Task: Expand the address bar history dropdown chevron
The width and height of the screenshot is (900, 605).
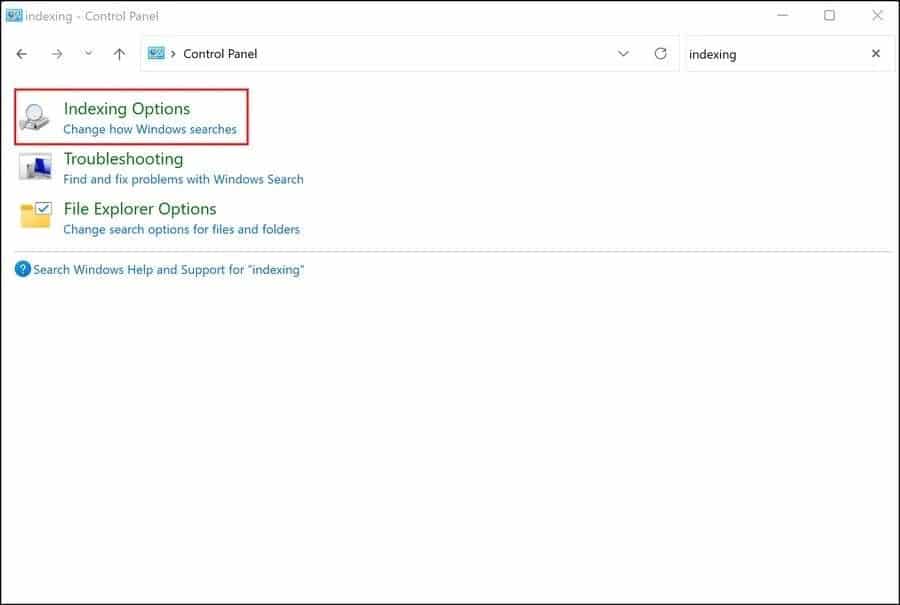Action: (623, 54)
